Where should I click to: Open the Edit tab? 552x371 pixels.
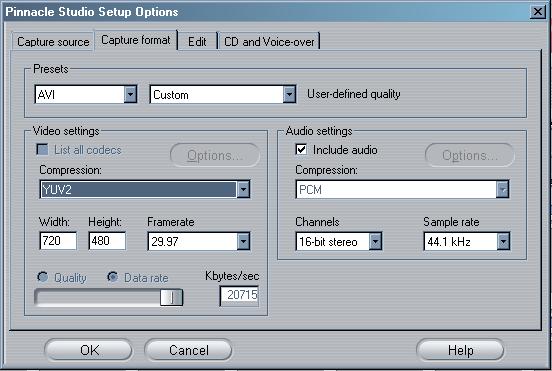pyautogui.click(x=197, y=42)
